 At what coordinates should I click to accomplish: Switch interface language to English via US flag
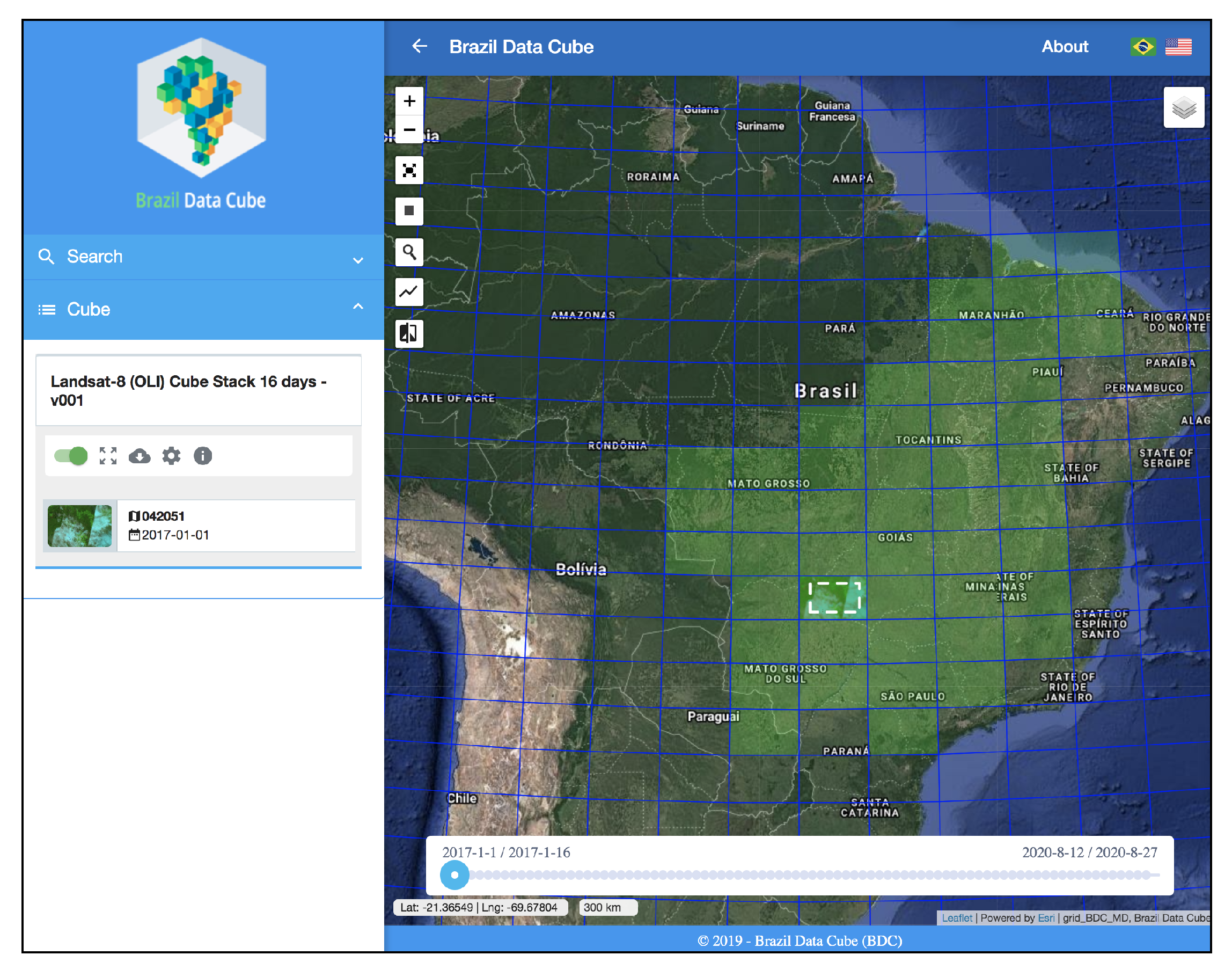(1178, 47)
